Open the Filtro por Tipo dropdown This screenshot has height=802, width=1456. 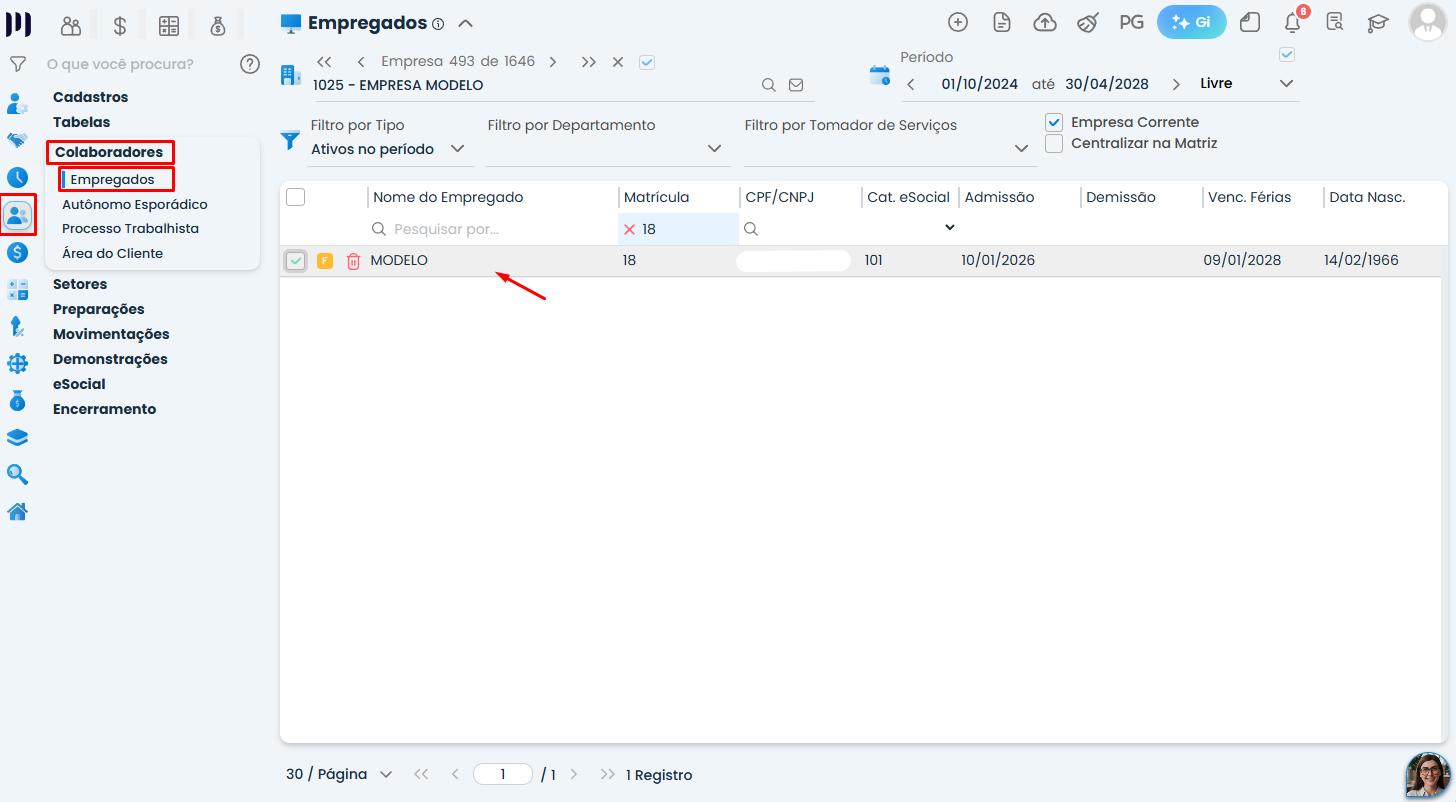[x=388, y=149]
